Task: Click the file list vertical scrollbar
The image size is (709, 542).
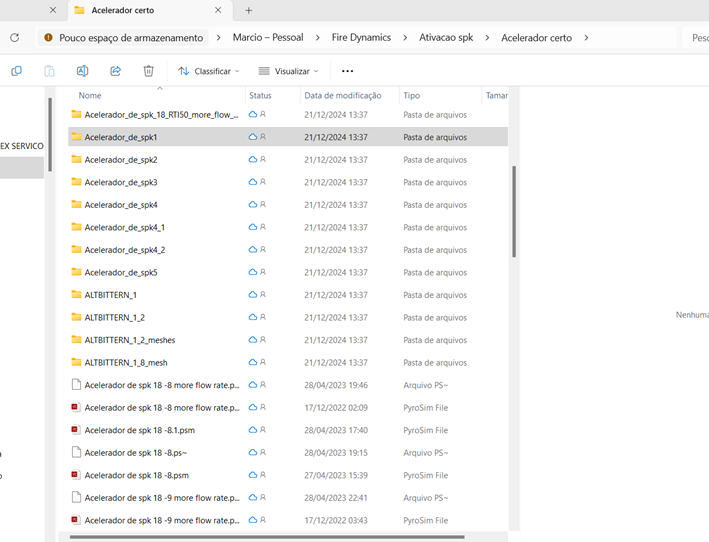Action: pyautogui.click(x=514, y=211)
